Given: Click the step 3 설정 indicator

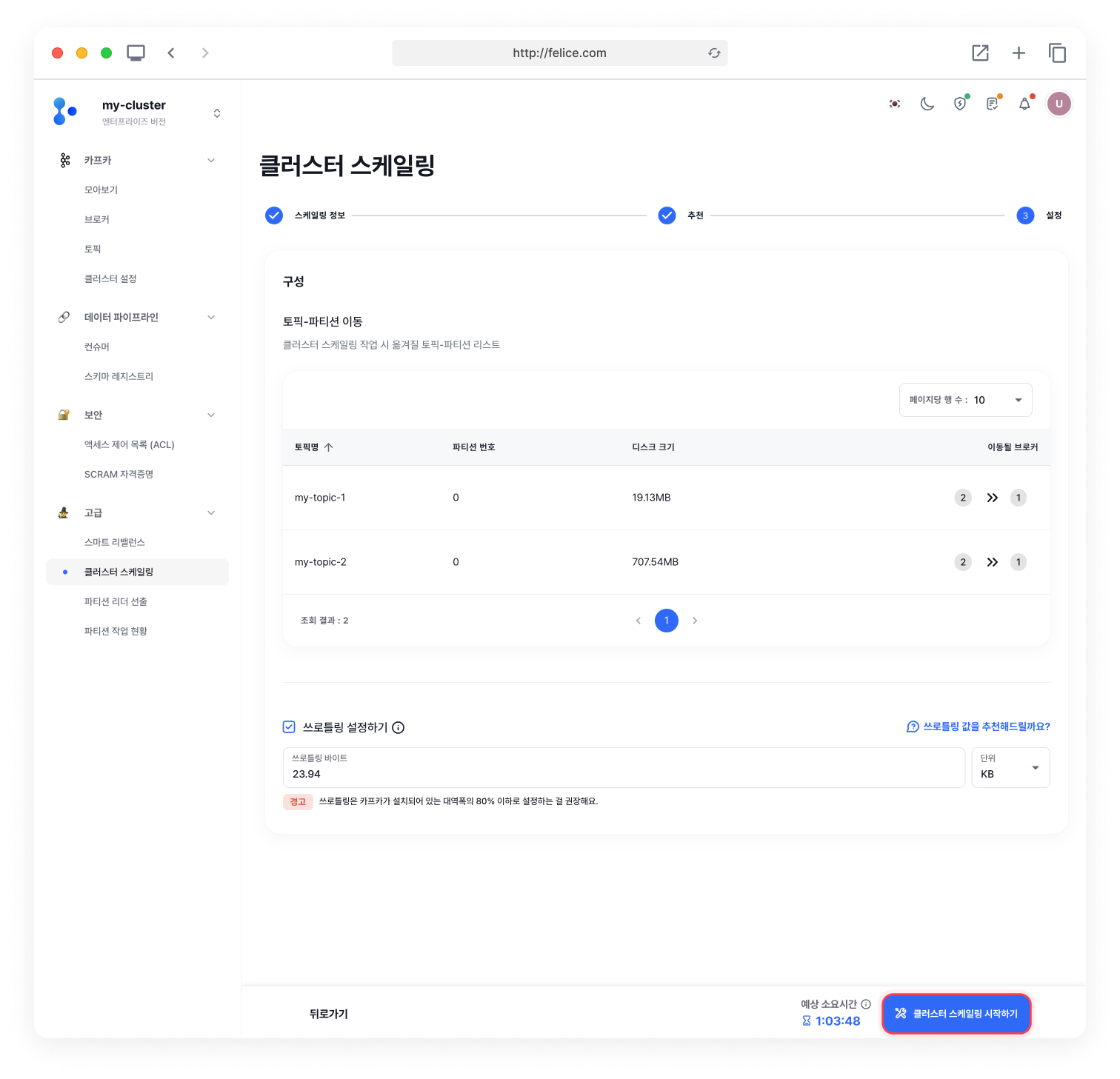Looking at the screenshot, I should point(1025,216).
